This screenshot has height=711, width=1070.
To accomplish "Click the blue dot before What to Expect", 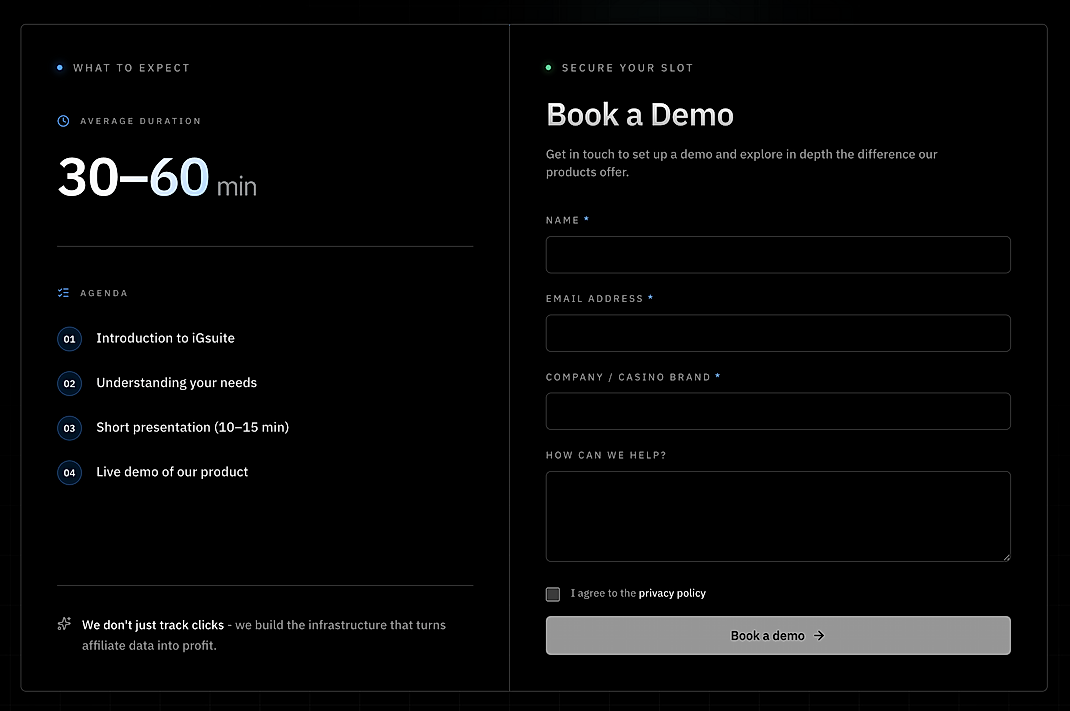I will (x=60, y=68).
